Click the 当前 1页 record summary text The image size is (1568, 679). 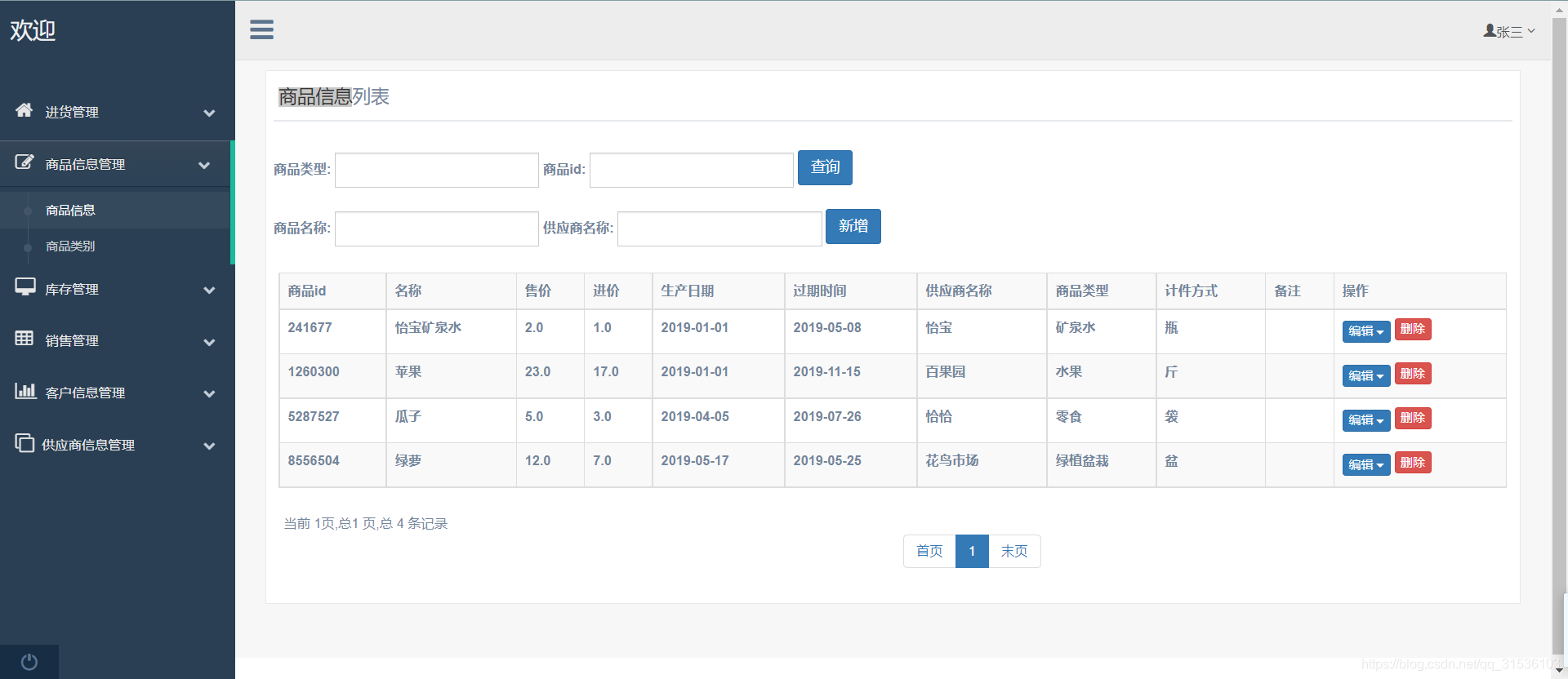(366, 523)
